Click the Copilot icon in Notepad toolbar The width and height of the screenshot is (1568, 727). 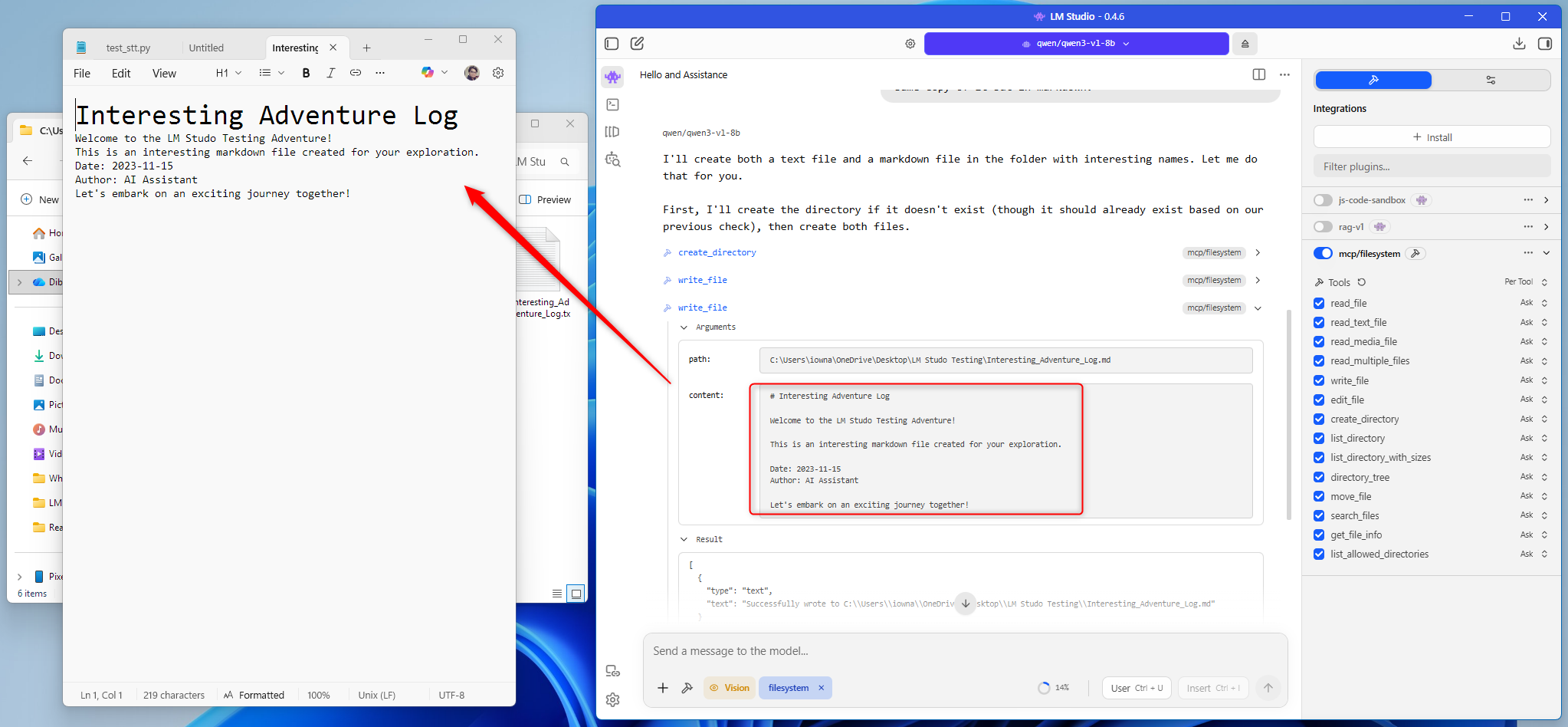pyautogui.click(x=428, y=73)
